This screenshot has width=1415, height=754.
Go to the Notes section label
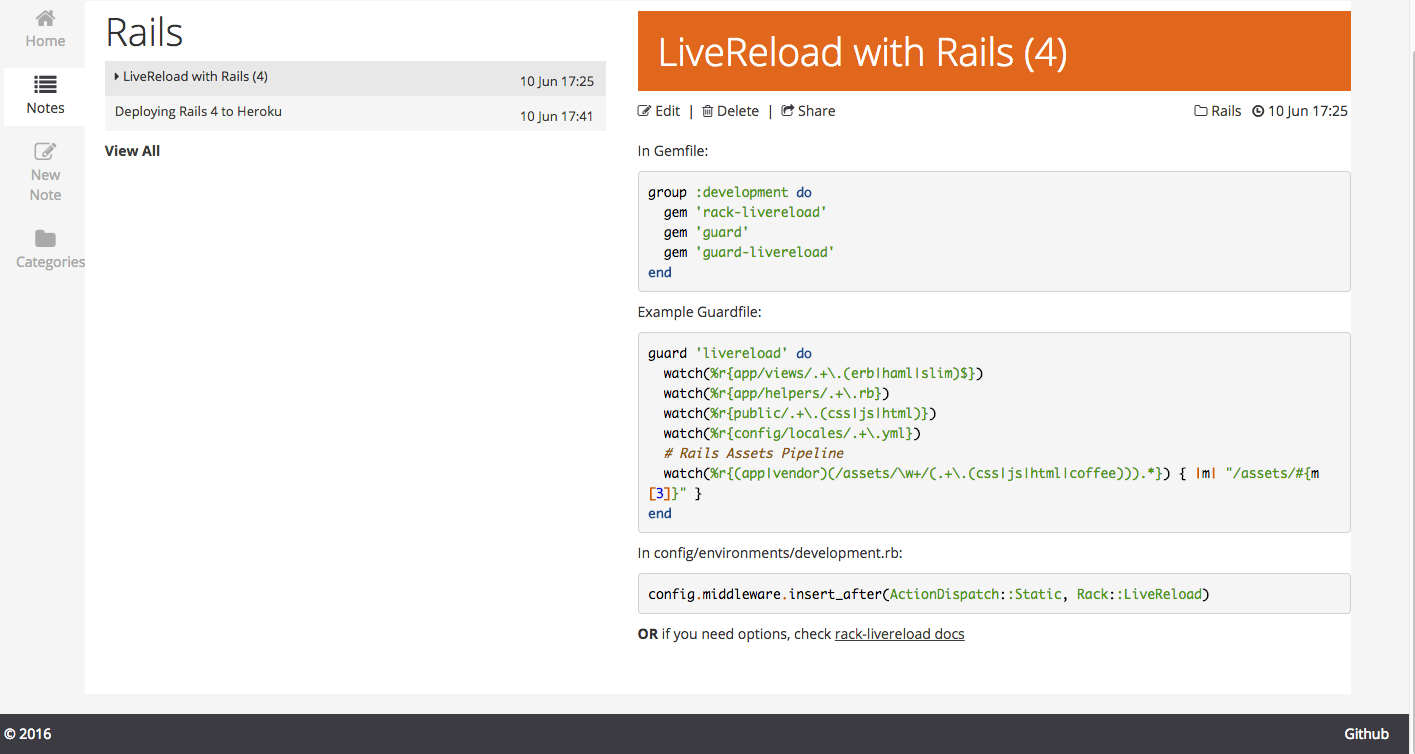pos(45,108)
